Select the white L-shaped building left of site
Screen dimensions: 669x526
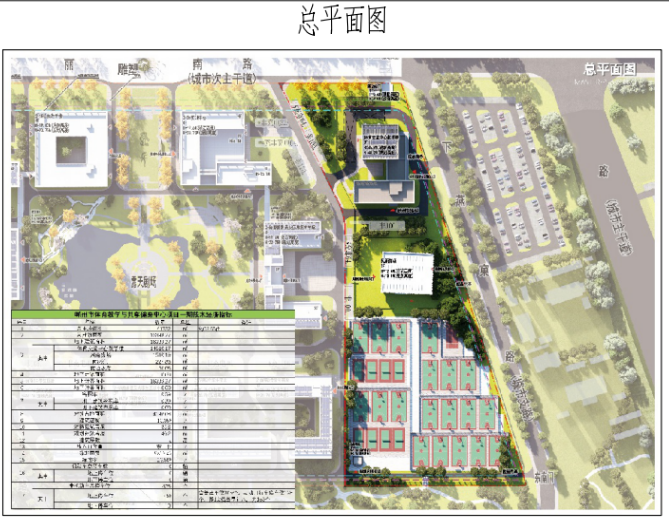click(x=213, y=150)
